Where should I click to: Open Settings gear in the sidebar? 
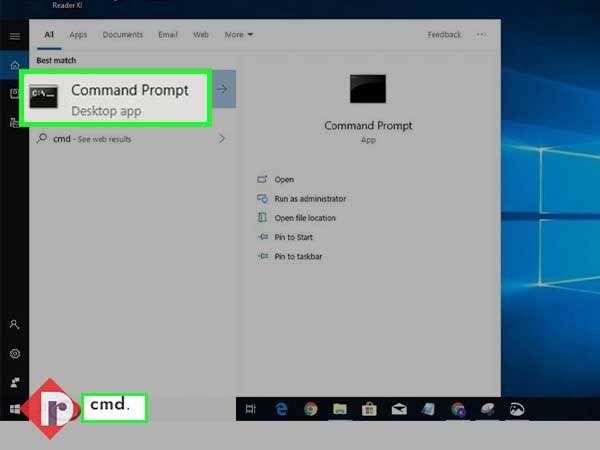click(x=15, y=354)
